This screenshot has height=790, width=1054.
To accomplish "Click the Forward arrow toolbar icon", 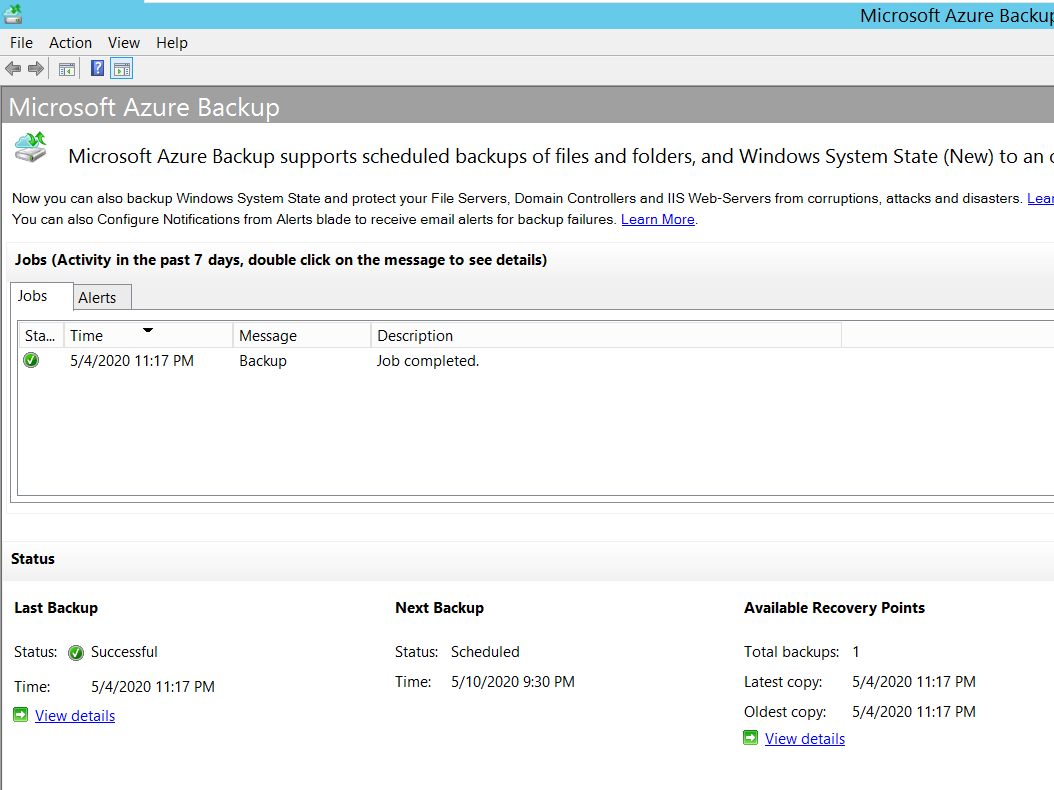I will (x=36, y=69).
